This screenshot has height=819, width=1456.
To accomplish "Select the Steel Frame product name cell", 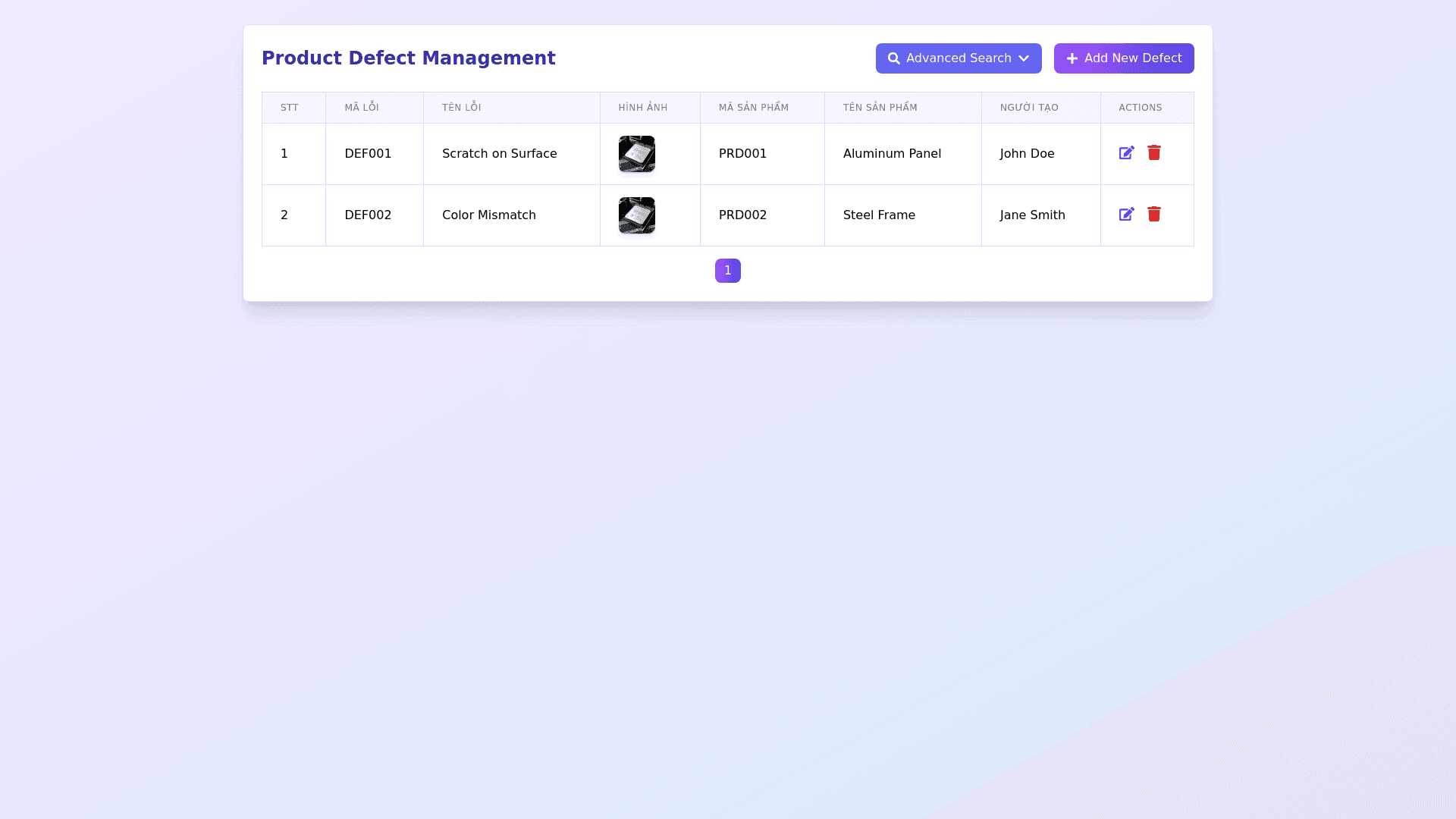I will pyautogui.click(x=879, y=215).
